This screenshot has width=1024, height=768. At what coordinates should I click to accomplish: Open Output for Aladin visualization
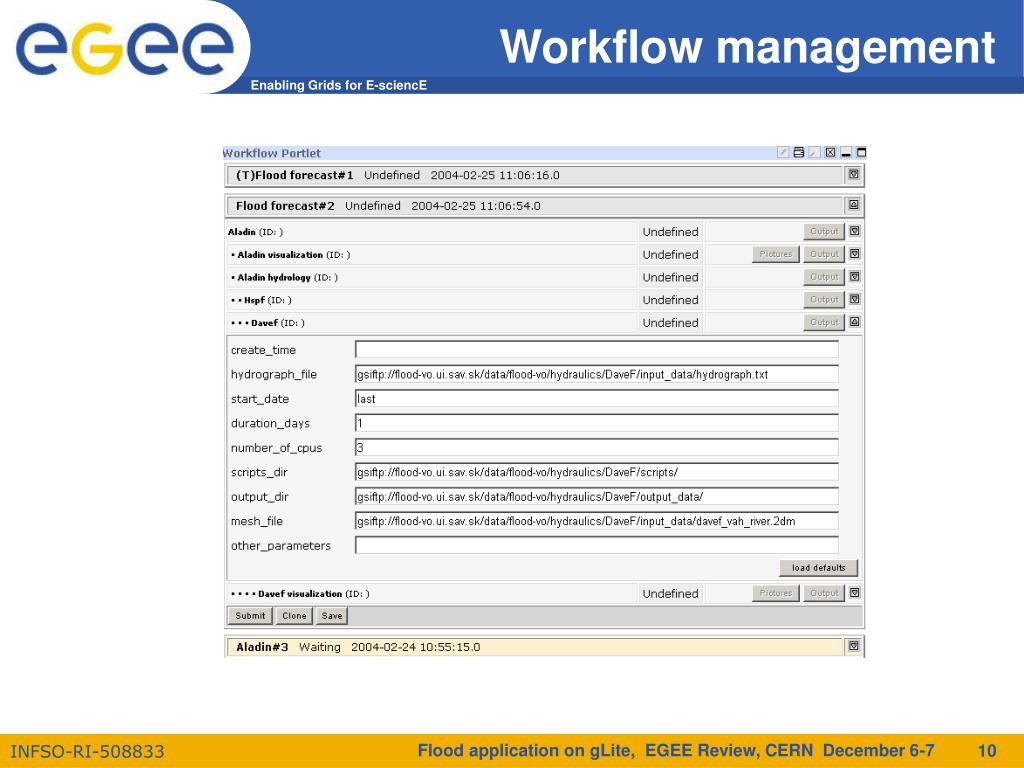(824, 254)
